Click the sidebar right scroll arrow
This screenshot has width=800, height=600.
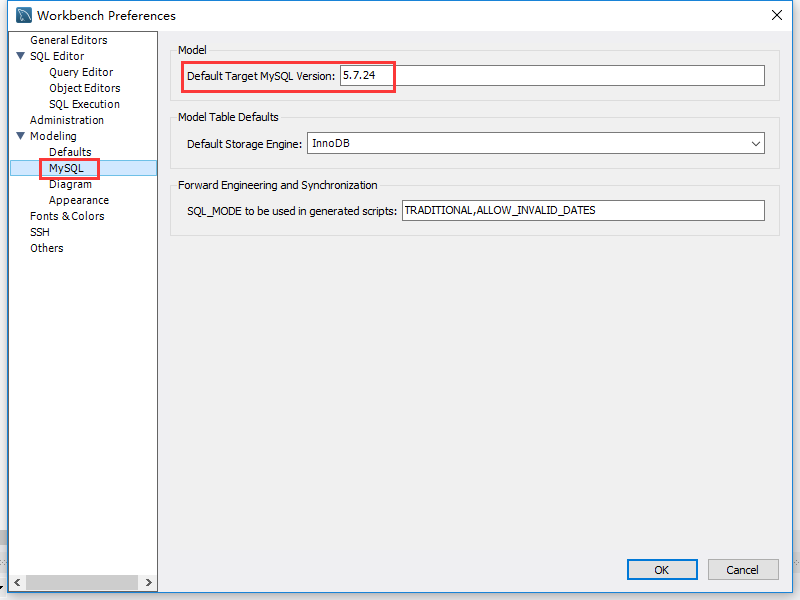pyautogui.click(x=149, y=581)
